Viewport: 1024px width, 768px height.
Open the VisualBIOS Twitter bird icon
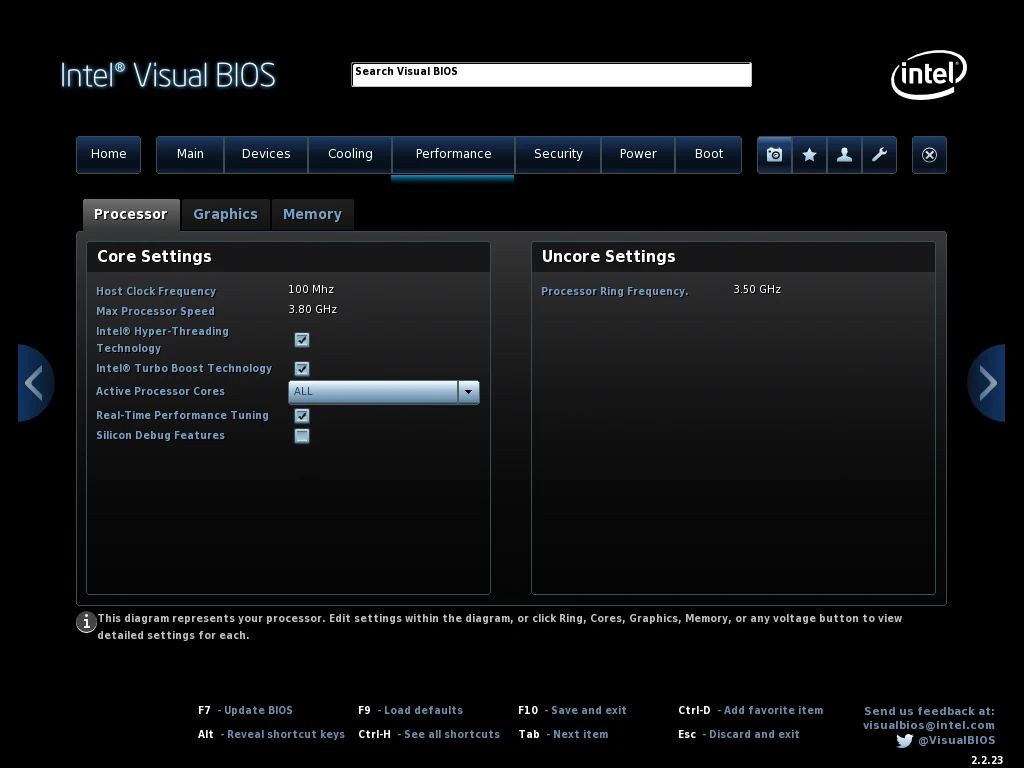[x=904, y=741]
